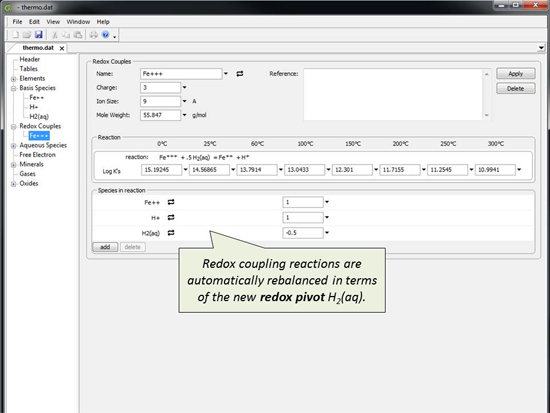The width and height of the screenshot is (550, 413).
Task: Click the swap icon beside H2(aq) species
Action: pyautogui.click(x=171, y=233)
